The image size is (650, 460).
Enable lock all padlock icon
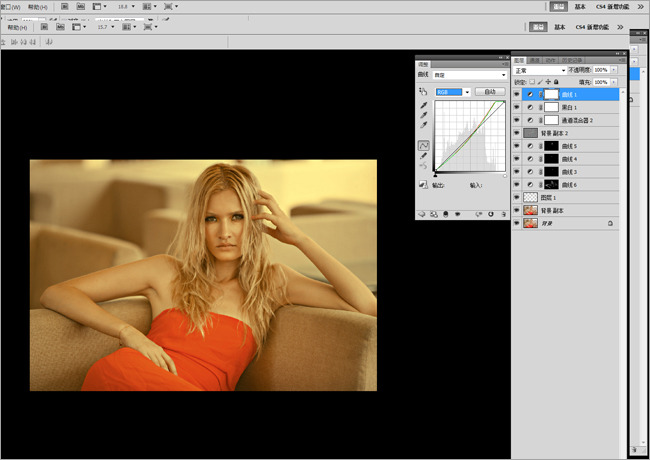pos(556,82)
